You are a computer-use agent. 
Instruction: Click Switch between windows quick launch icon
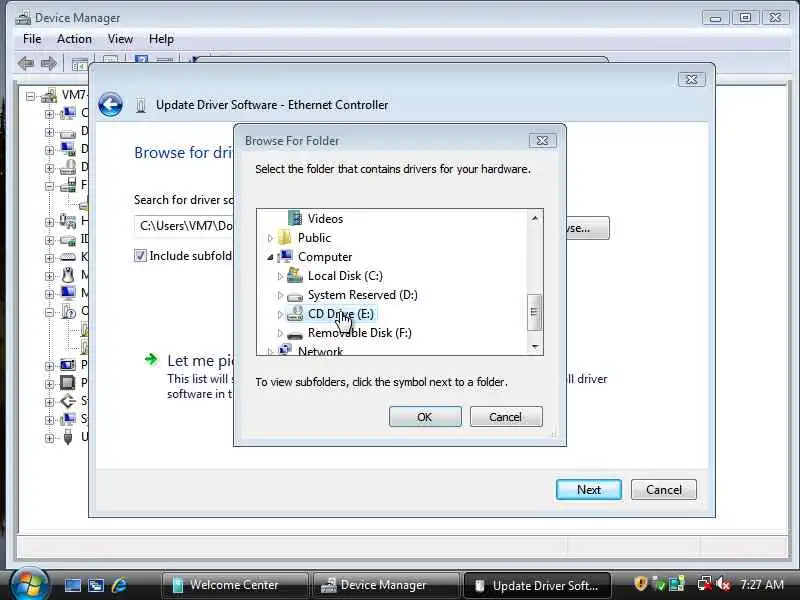tap(96, 585)
